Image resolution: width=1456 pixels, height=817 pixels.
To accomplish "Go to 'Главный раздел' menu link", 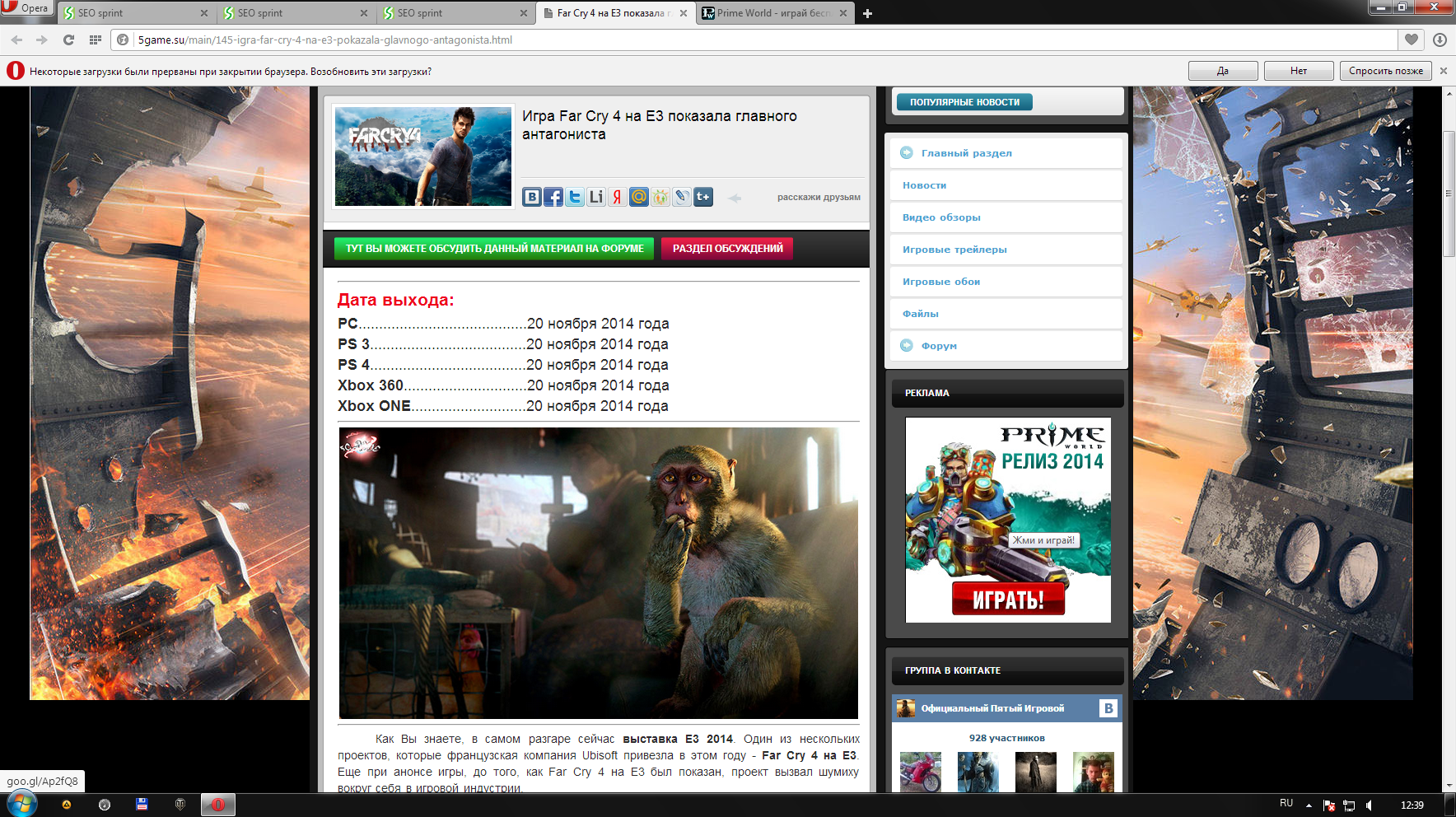I will [1006, 153].
